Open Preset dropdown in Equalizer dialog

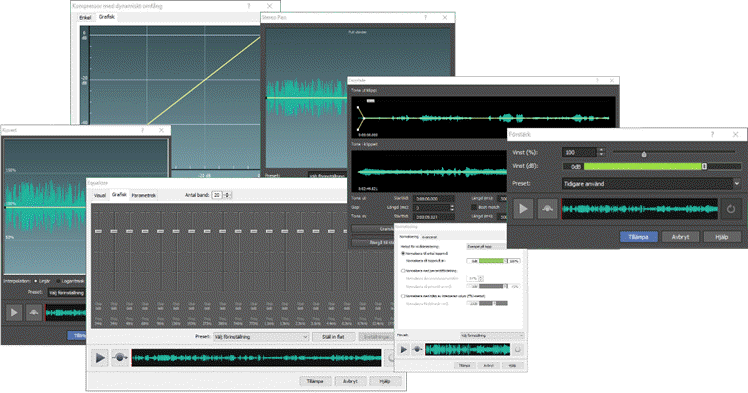[261, 337]
